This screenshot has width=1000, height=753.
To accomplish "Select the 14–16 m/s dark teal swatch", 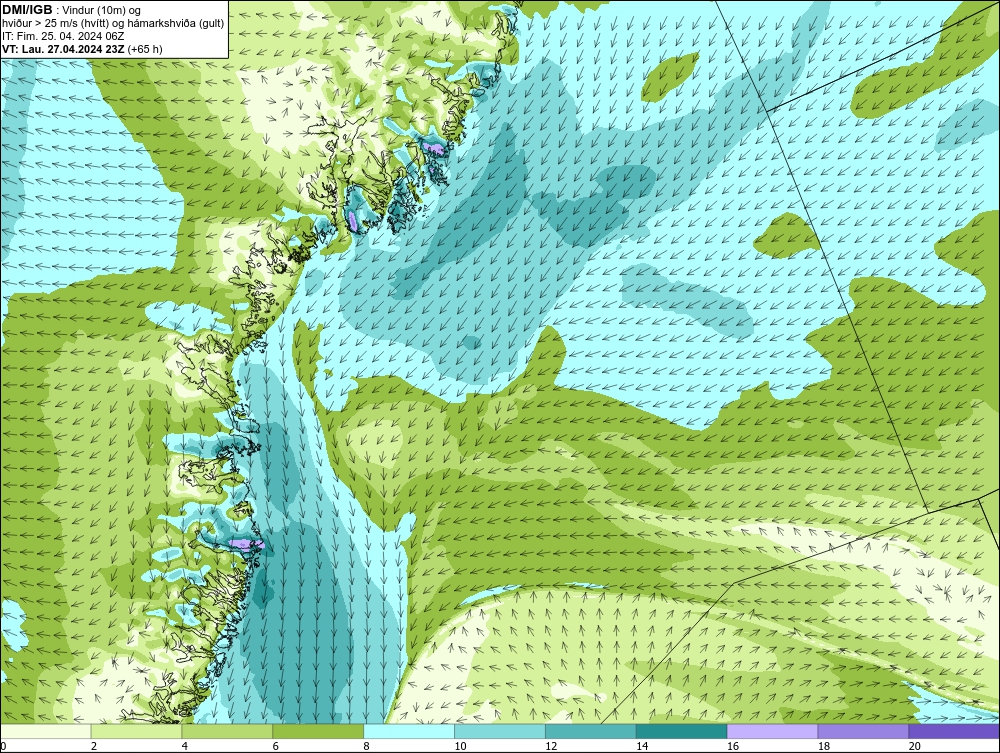I will tap(681, 731).
